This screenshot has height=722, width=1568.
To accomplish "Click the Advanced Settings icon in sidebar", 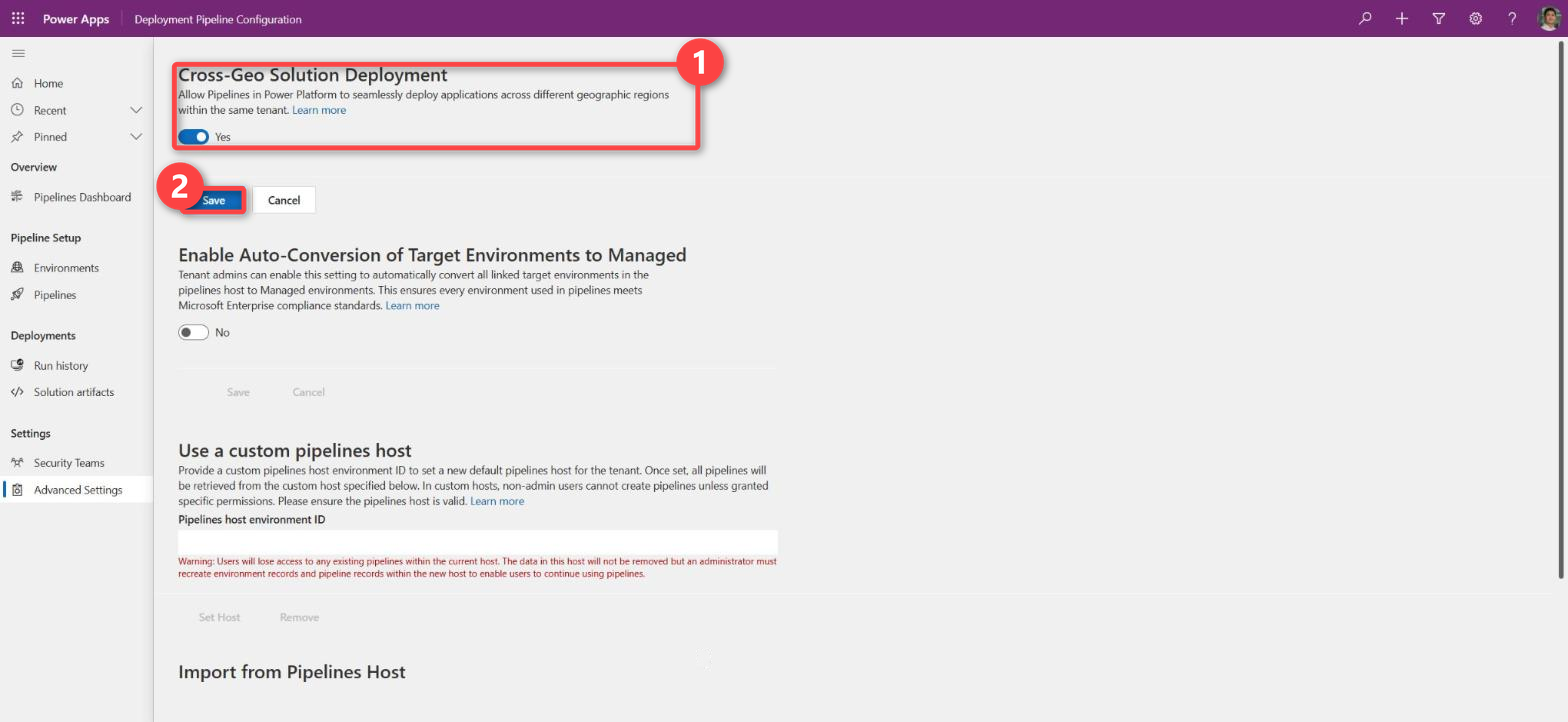I will point(17,490).
